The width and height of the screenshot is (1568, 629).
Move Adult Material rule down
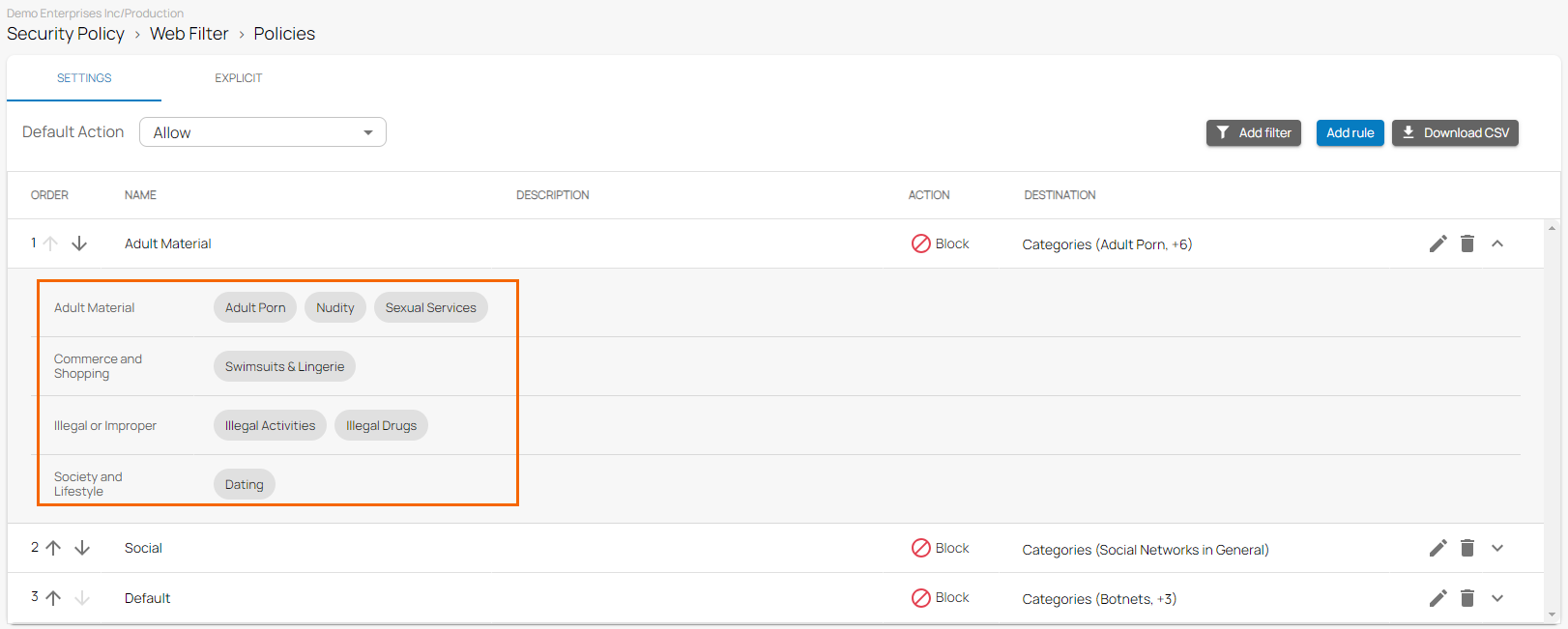click(79, 243)
